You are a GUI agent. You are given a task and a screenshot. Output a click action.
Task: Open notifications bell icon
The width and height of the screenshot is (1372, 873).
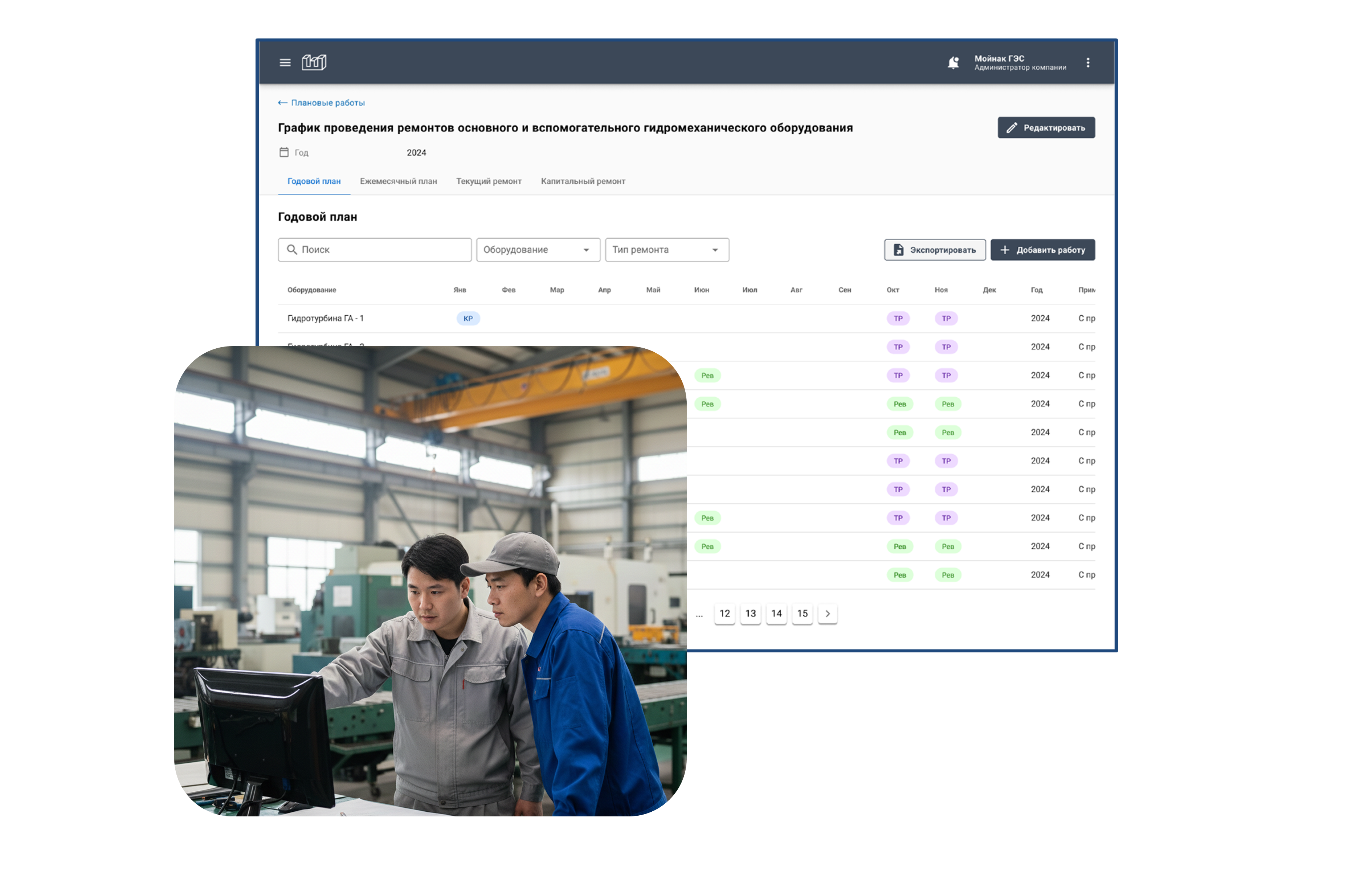953,63
